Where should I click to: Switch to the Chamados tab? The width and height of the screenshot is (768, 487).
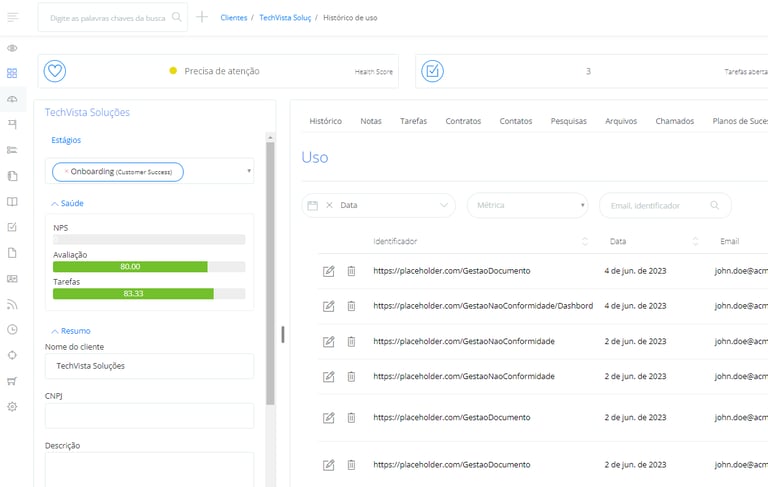pos(675,121)
